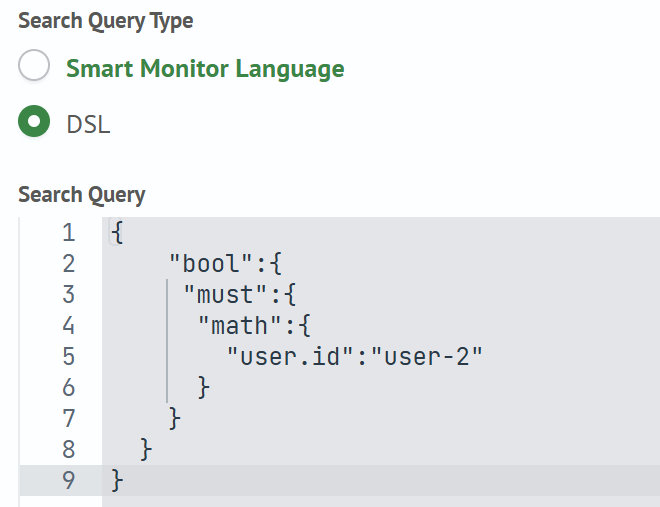
Task: Click the closing brace on line 7
Action: pyautogui.click(x=174, y=419)
